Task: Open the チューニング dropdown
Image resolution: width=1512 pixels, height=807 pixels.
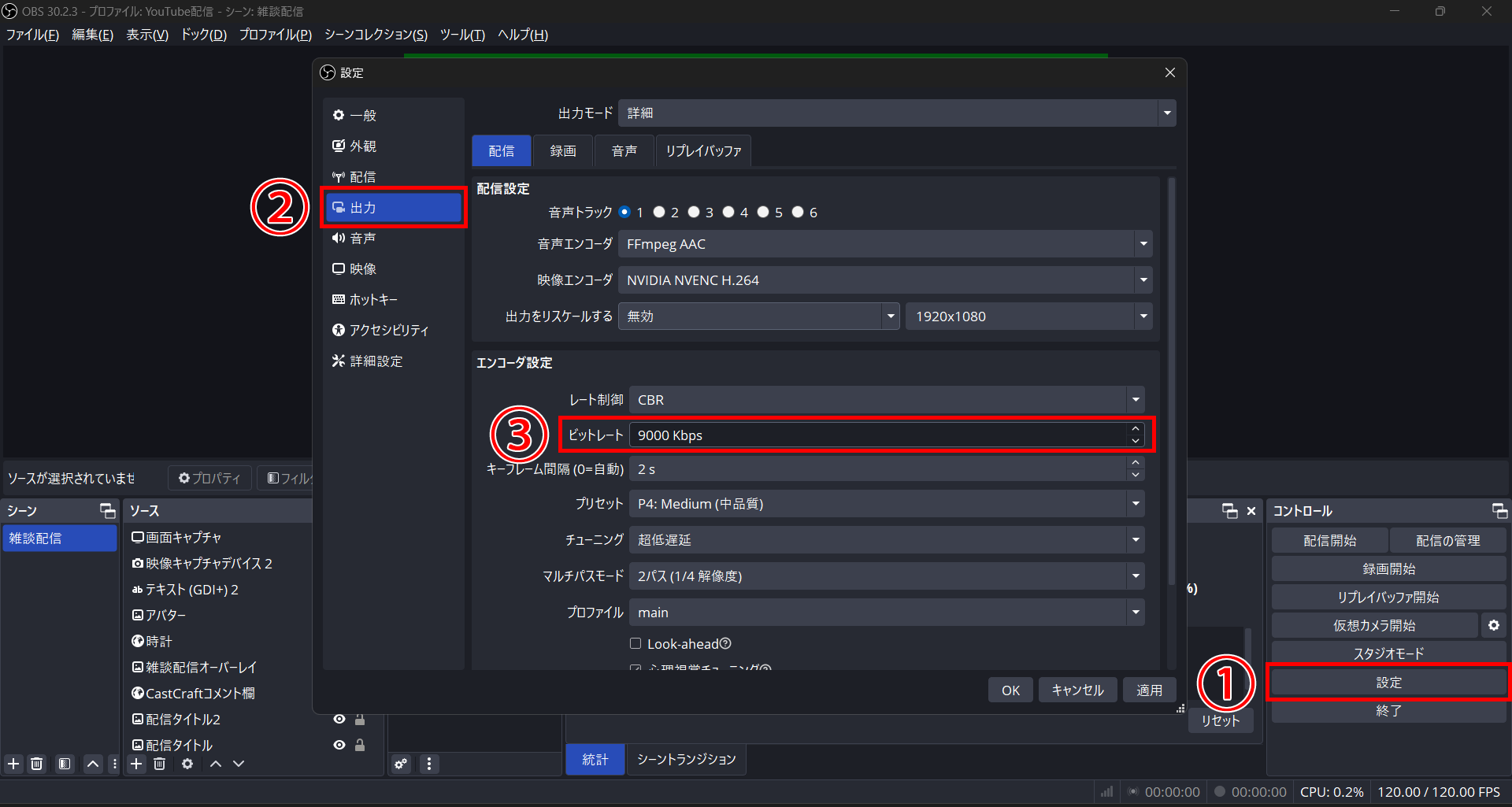Action: tap(887, 540)
